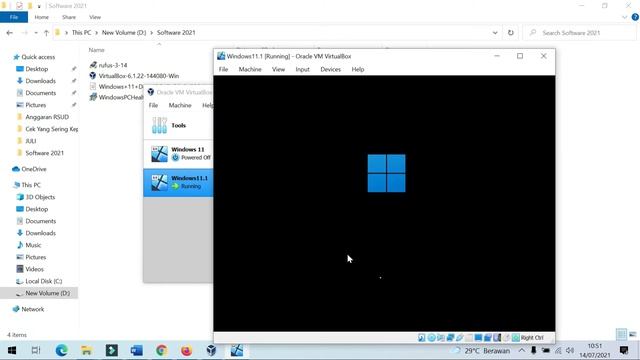The height and width of the screenshot is (360, 640).
Task: Open Devices menu in VM window
Action: tap(331, 69)
